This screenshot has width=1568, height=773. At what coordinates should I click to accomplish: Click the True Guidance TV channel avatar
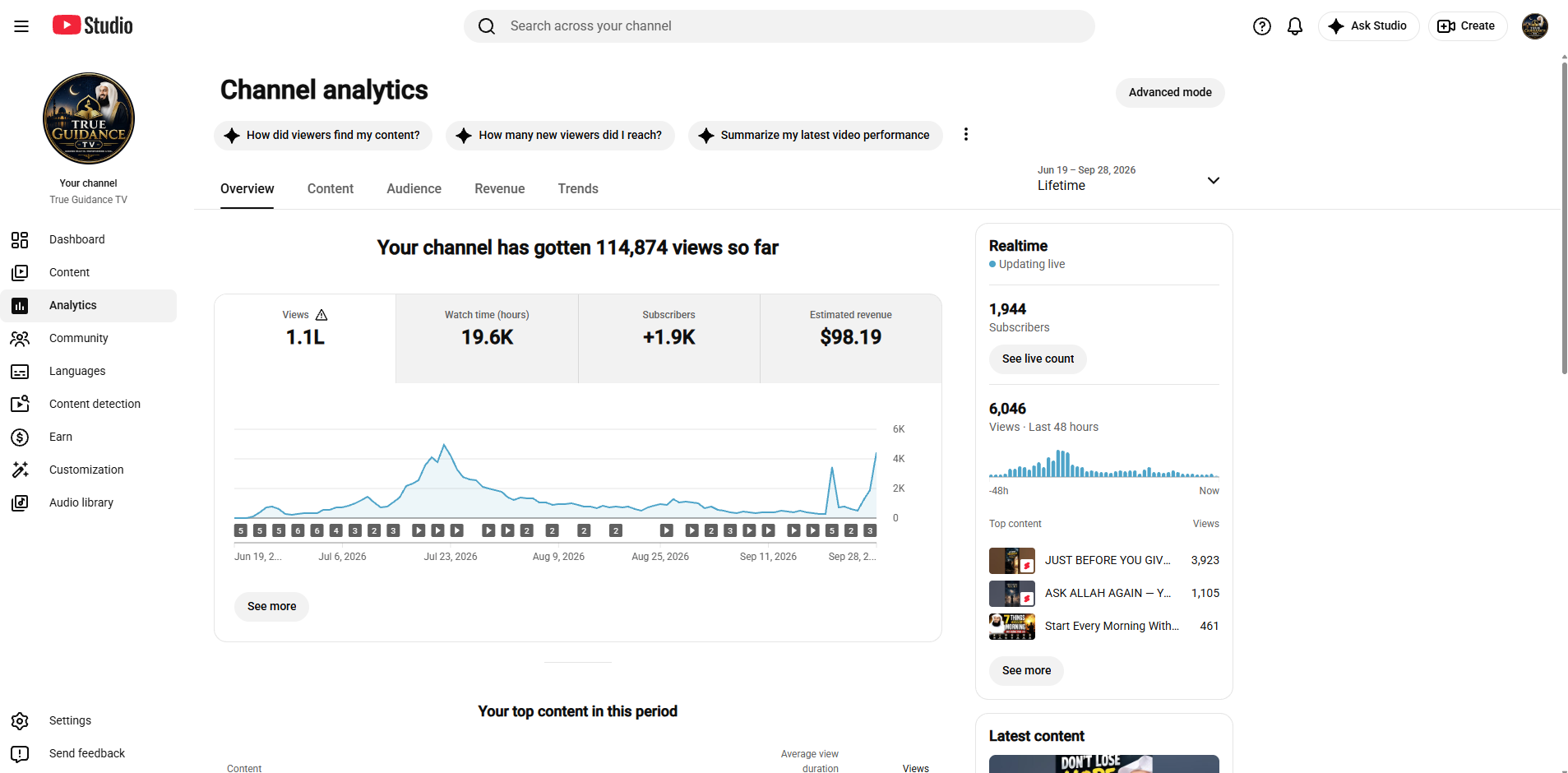[x=89, y=118]
